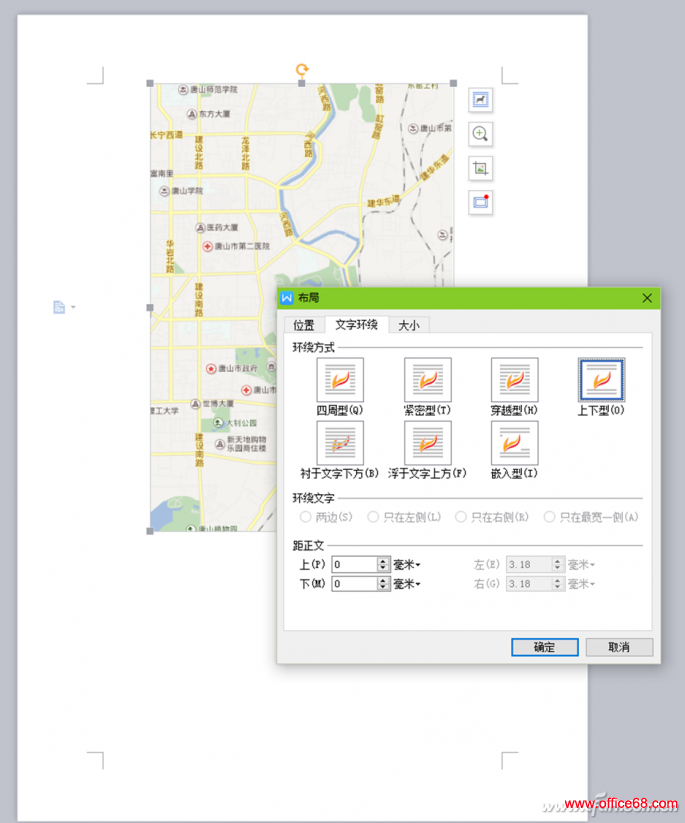Switch to the 大小 tab
Screen dimensions: 685x823
coord(409,325)
